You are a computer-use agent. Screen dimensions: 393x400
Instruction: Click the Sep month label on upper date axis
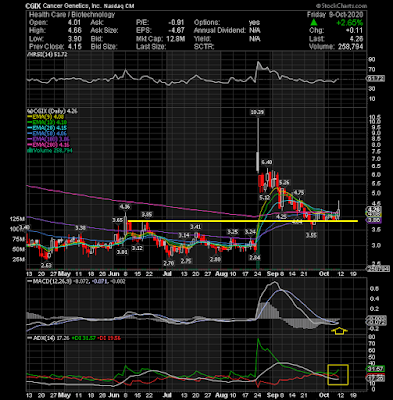click(x=272, y=273)
